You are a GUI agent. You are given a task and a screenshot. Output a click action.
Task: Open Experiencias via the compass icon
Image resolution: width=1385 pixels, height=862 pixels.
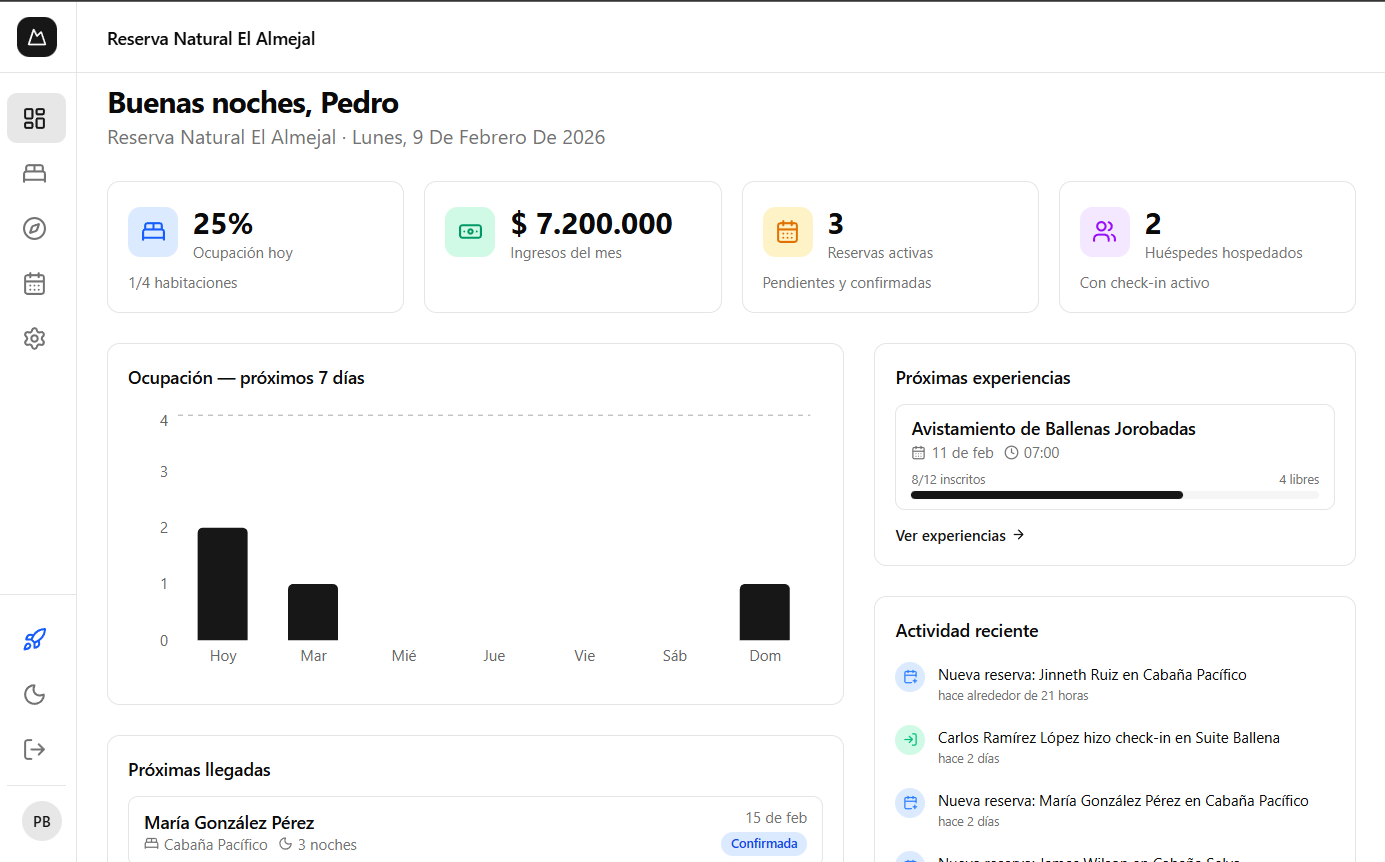[35, 228]
